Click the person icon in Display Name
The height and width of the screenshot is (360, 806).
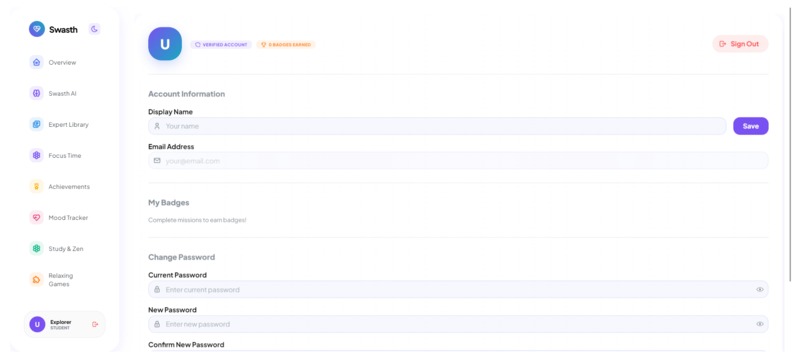coord(157,126)
